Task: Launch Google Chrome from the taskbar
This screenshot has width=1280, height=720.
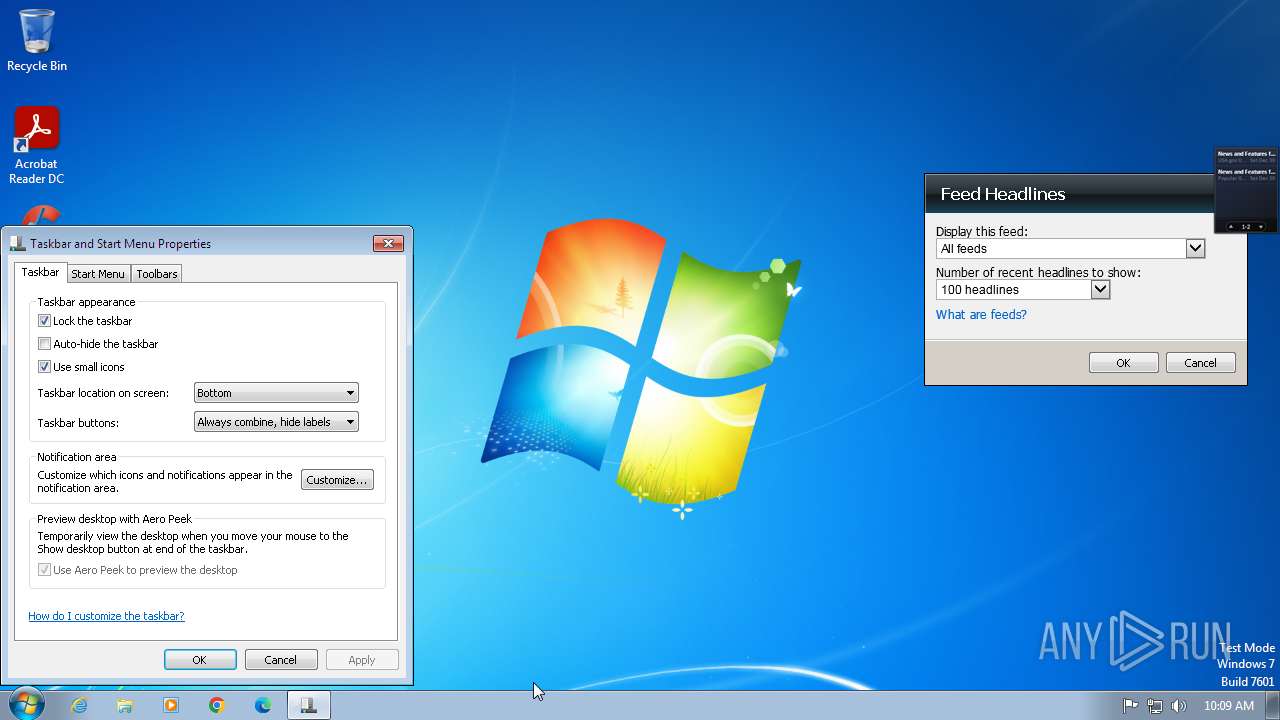Action: click(217, 705)
